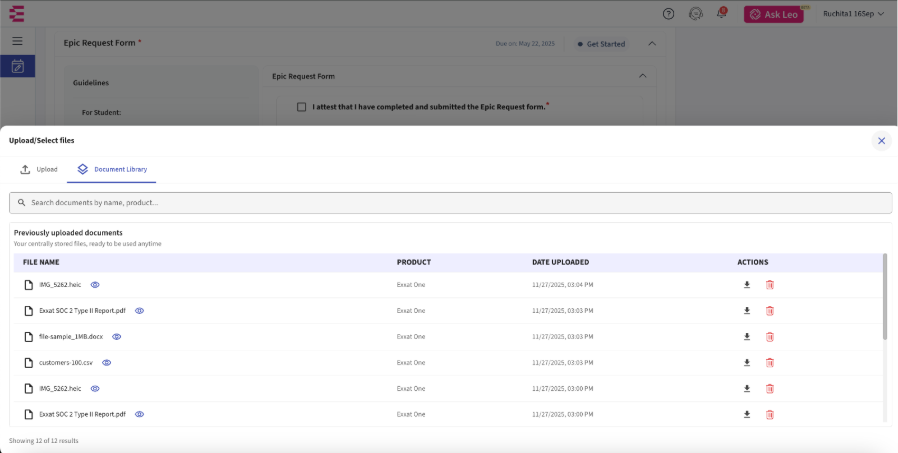Close the Upload/Select files dialog
This screenshot has height=453, width=898.
[x=881, y=141]
